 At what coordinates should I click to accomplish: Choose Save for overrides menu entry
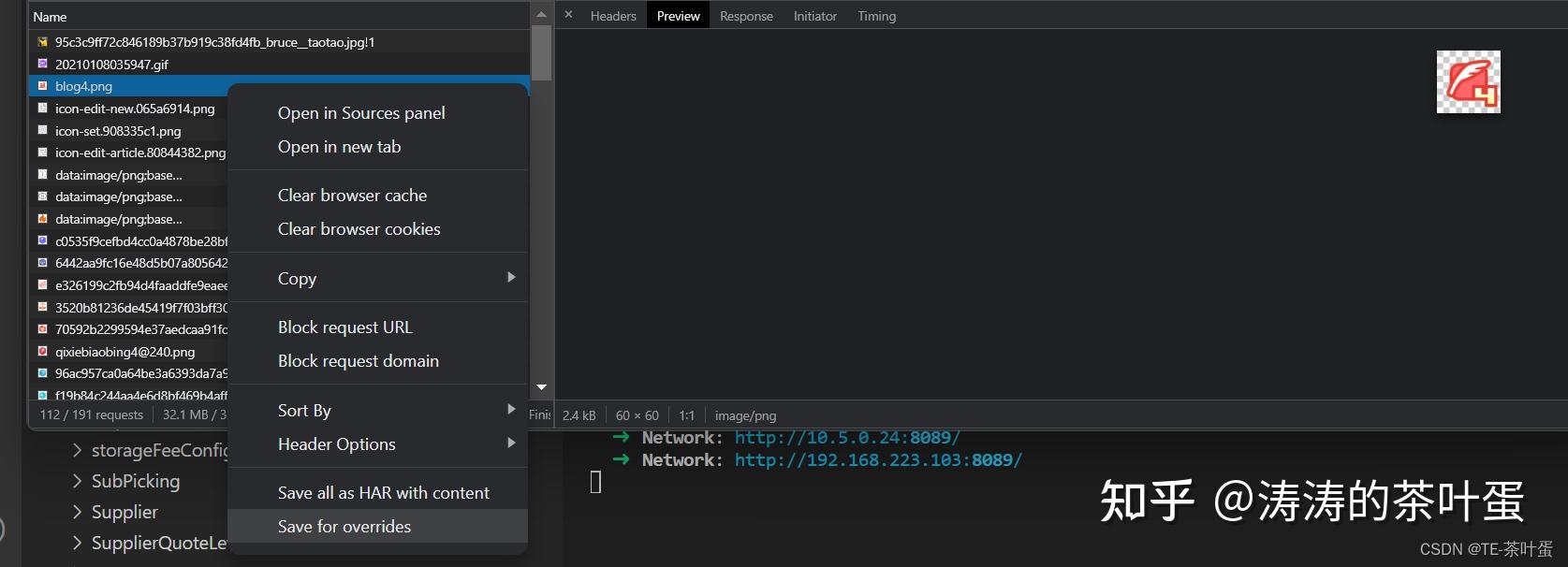pos(344,527)
